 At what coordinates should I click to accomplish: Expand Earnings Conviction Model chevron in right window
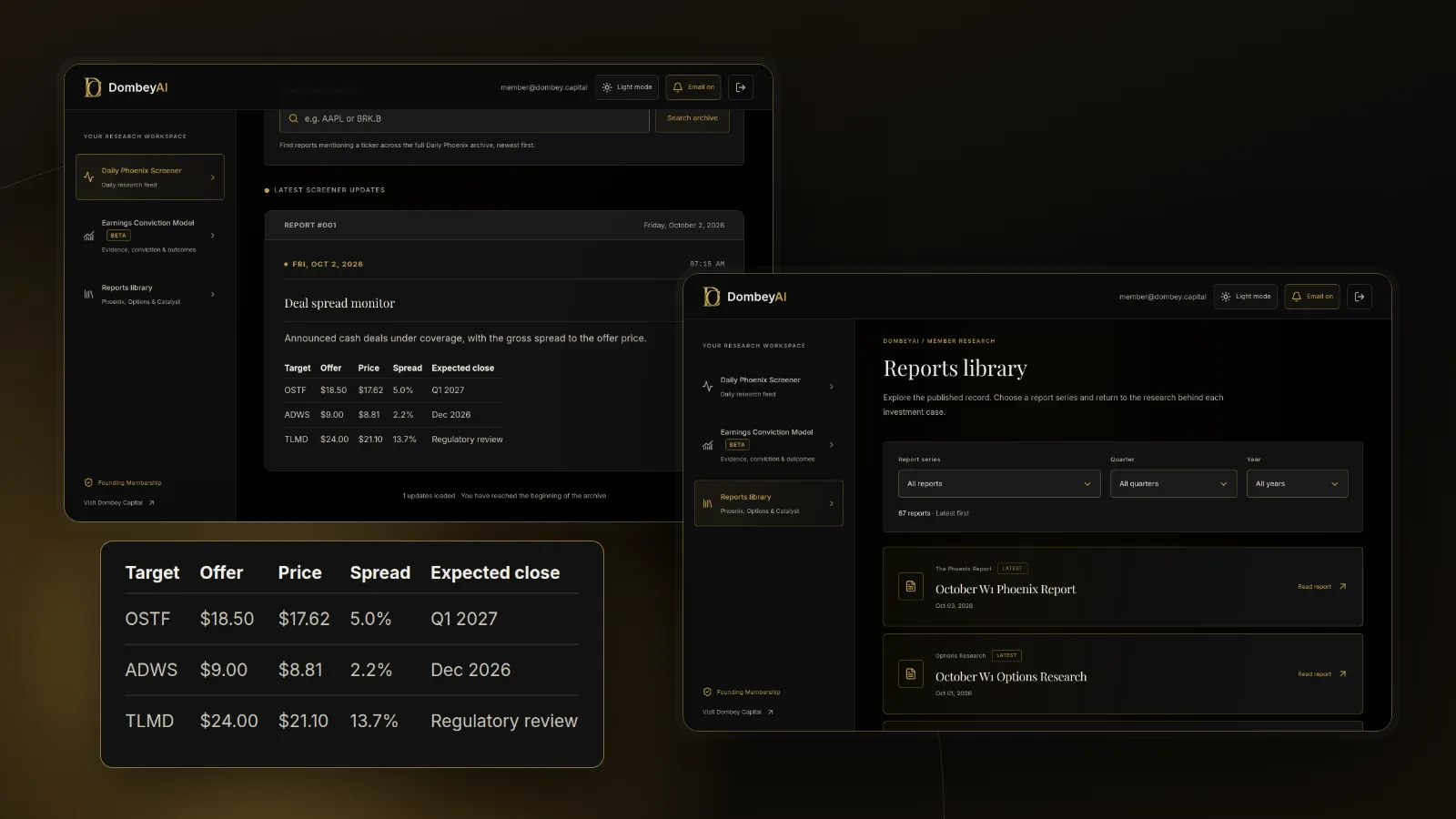point(832,445)
